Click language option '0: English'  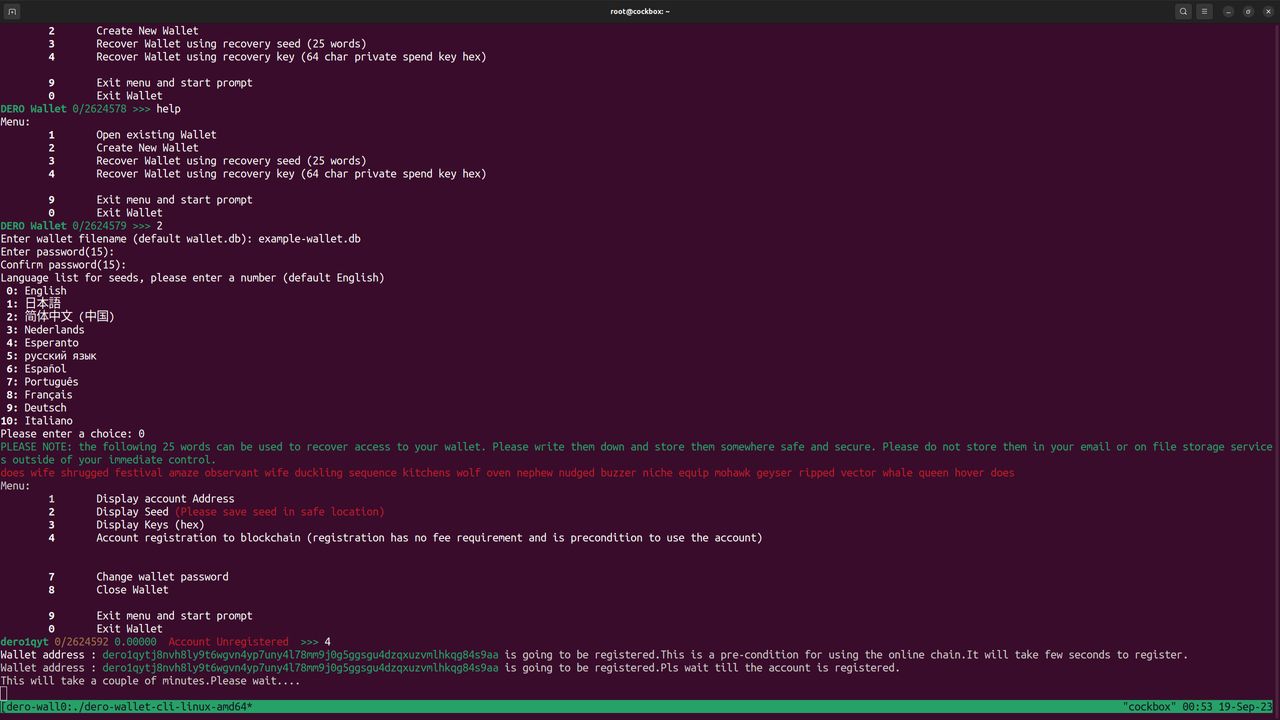tap(36, 290)
